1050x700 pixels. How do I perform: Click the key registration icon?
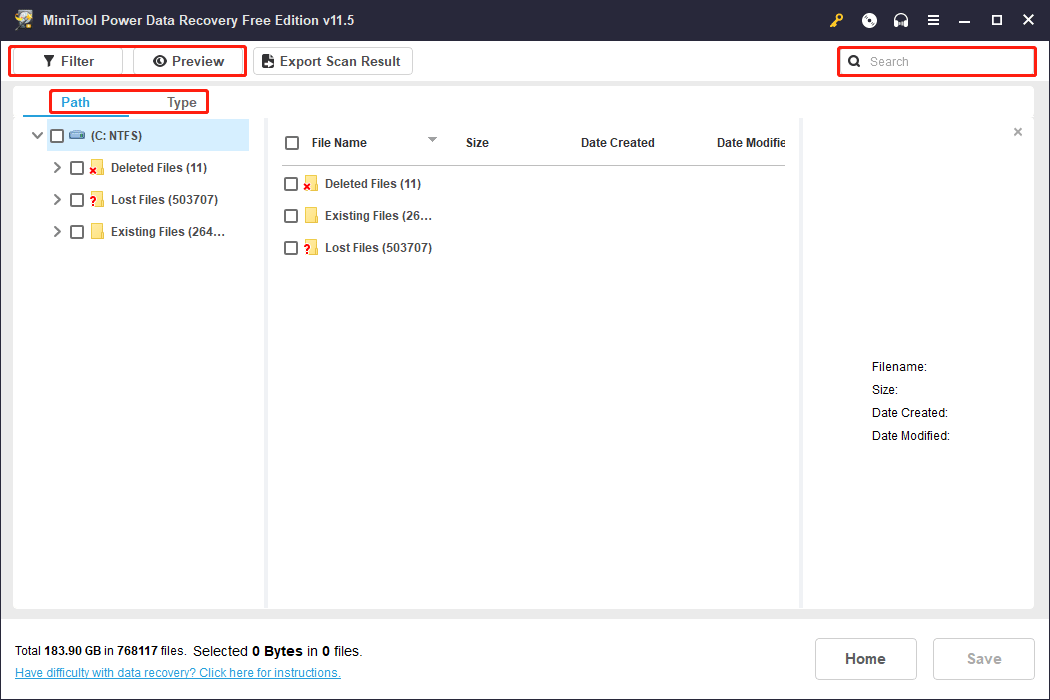pos(836,20)
